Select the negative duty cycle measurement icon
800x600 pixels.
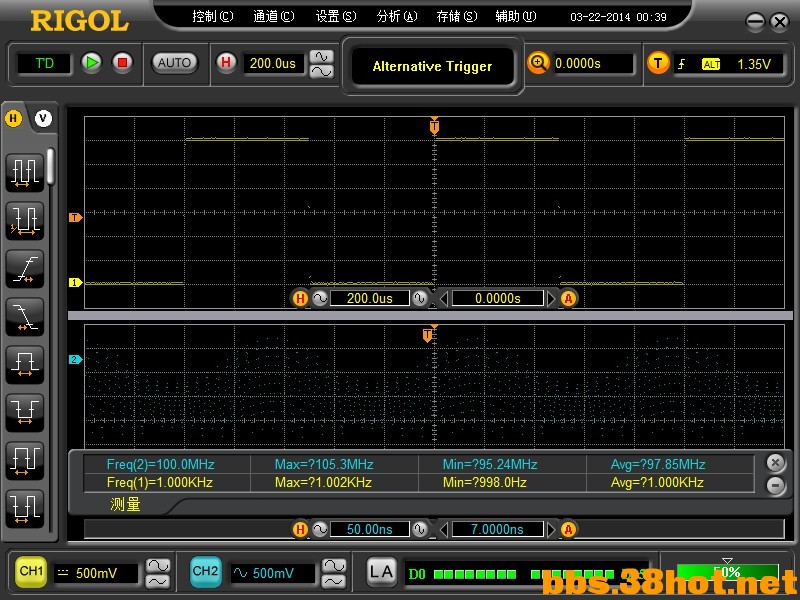[x=24, y=508]
